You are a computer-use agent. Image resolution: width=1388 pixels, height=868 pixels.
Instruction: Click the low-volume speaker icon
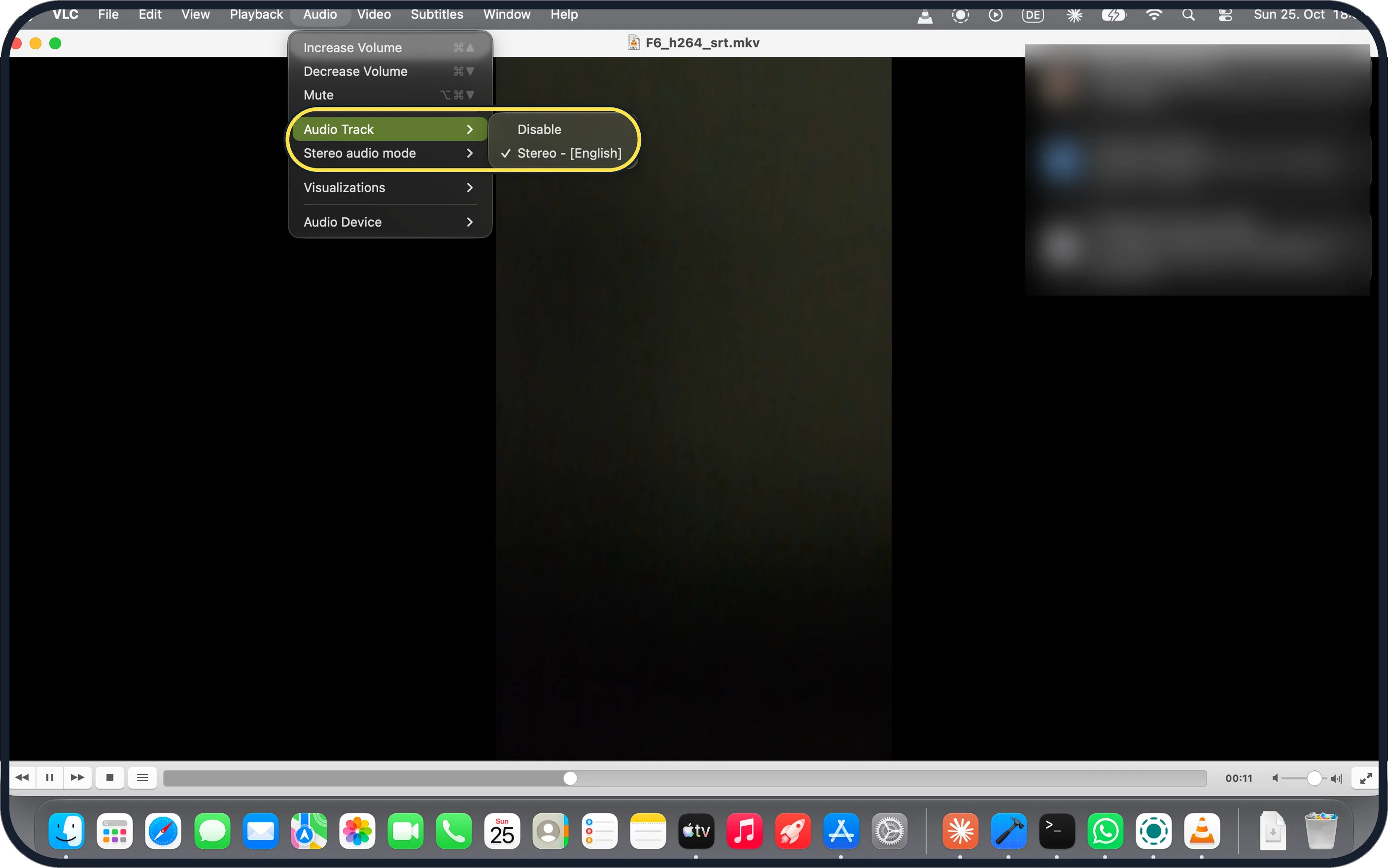click(x=1275, y=778)
